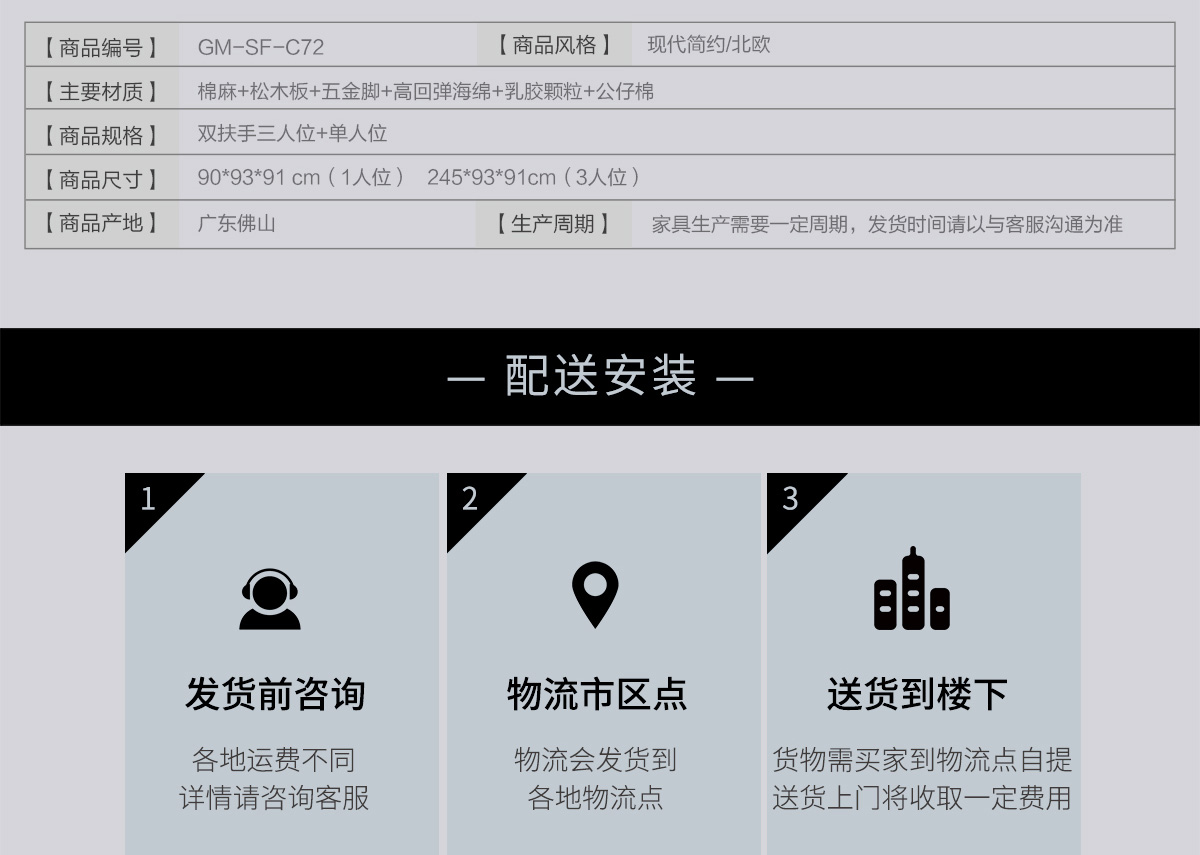The image size is (1200, 855).
Task: Select the 送货到楼下 heading
Action: (x=917, y=694)
